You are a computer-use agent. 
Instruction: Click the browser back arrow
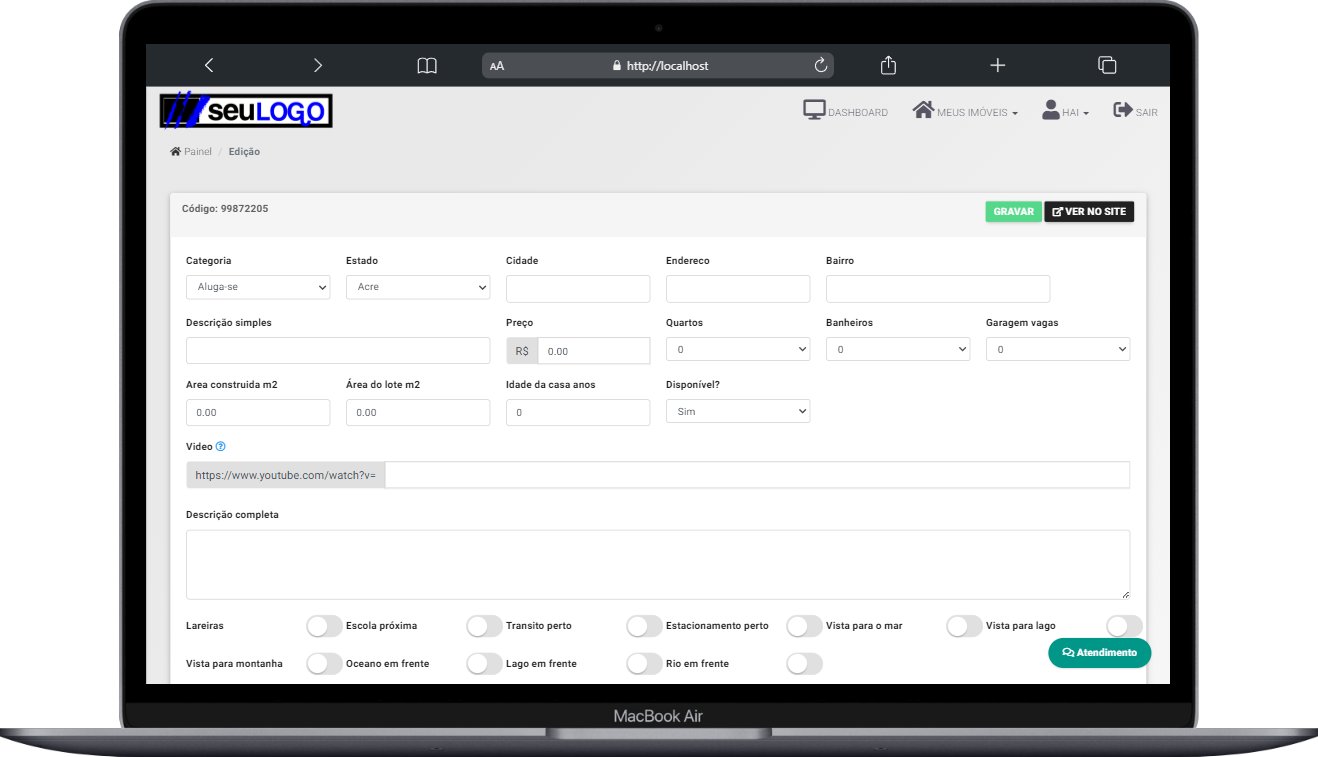pos(209,65)
